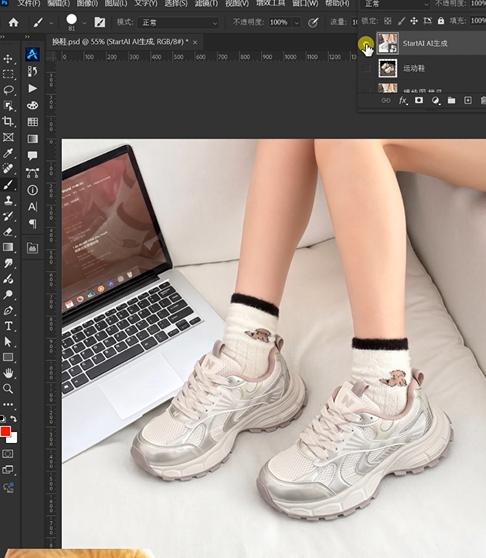
Task: Open the brush preset picker arrow
Action: point(84,23)
